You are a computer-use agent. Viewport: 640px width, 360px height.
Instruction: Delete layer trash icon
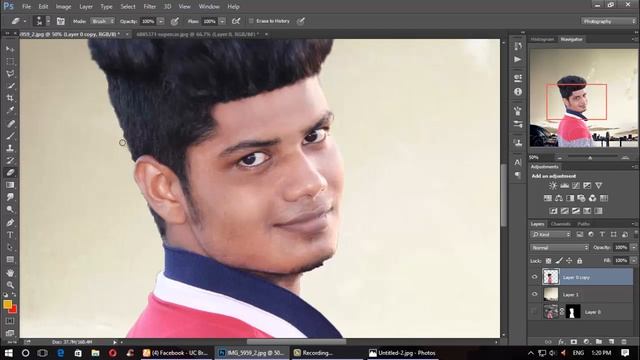[624, 342]
